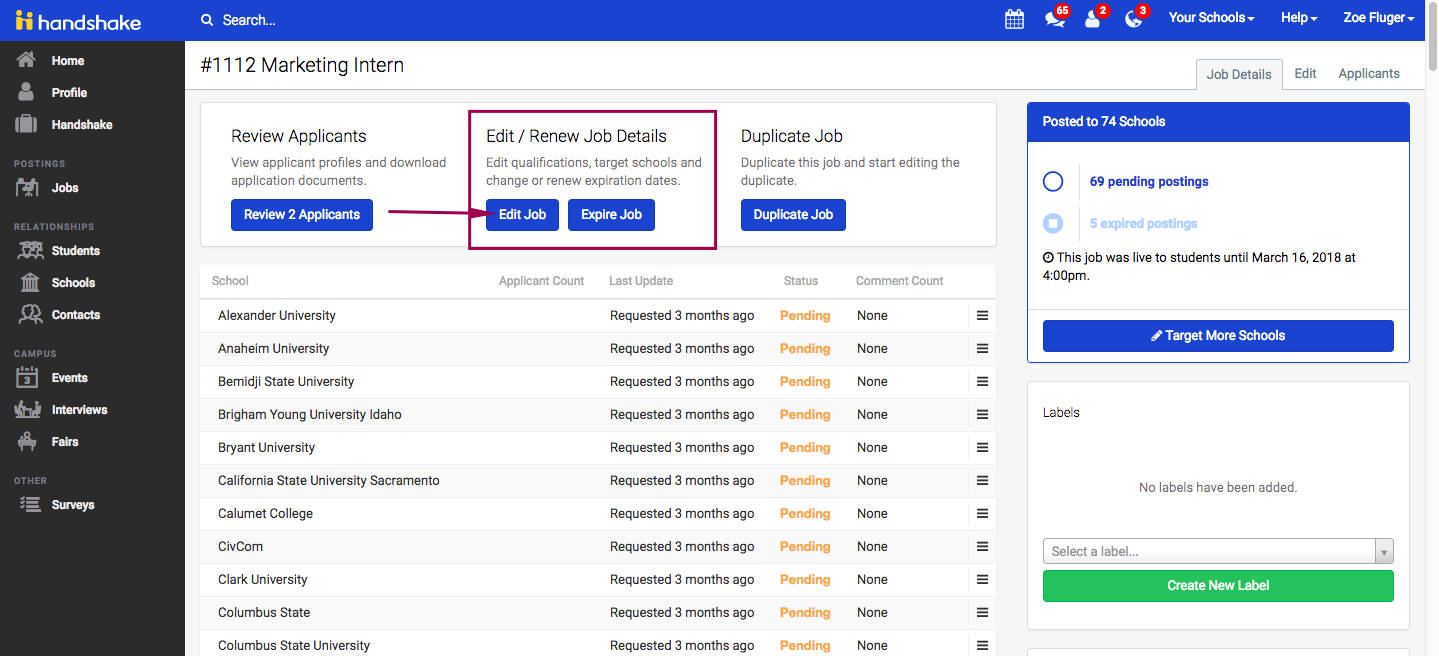Open the activity globe notification icon
1439x656 pixels.
click(x=1133, y=19)
